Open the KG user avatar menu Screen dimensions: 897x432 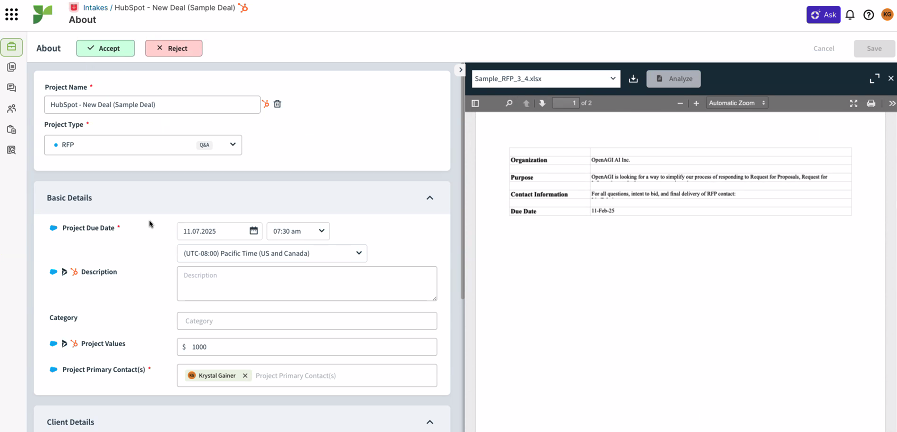(887, 15)
